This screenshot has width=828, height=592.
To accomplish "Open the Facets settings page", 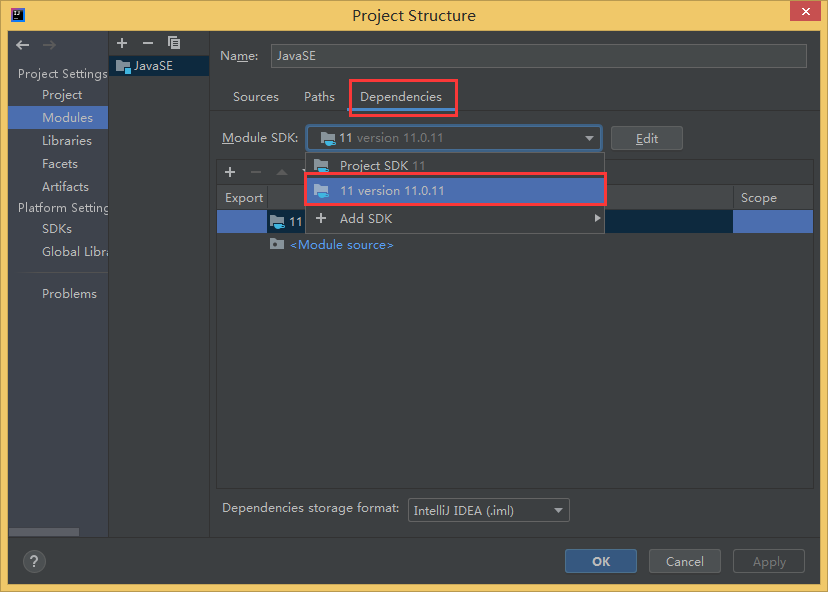I will [60, 164].
